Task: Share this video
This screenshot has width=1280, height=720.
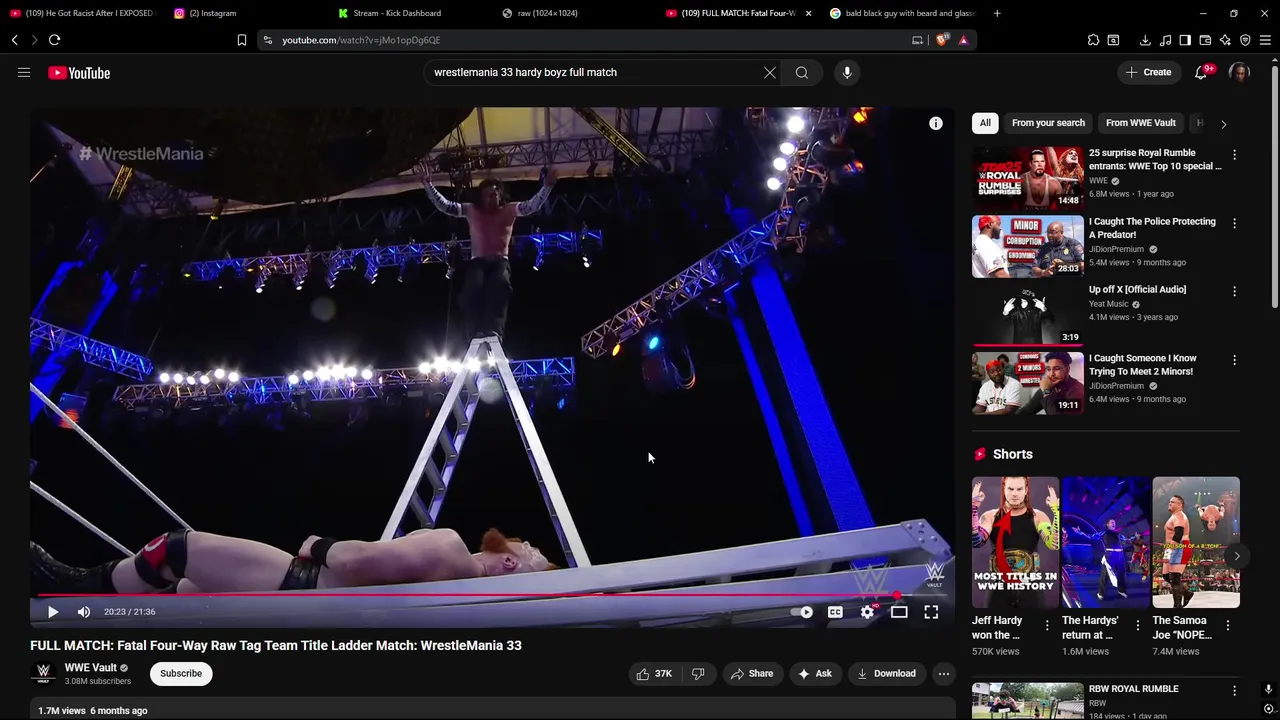Action: 751,674
